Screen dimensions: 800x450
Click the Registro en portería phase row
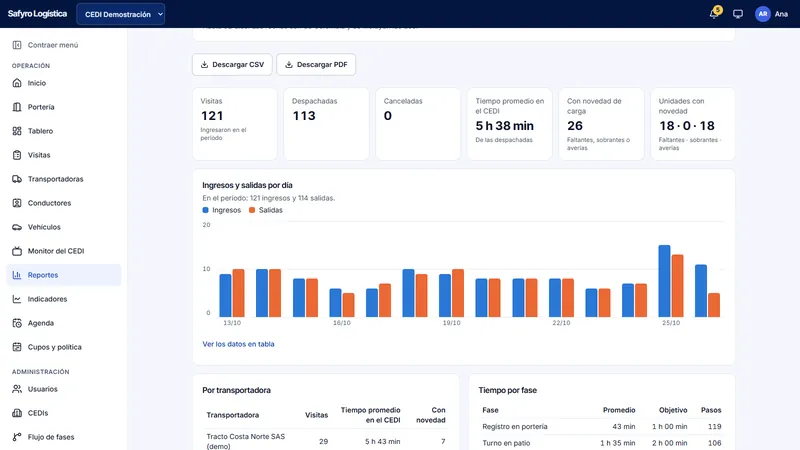tap(602, 427)
